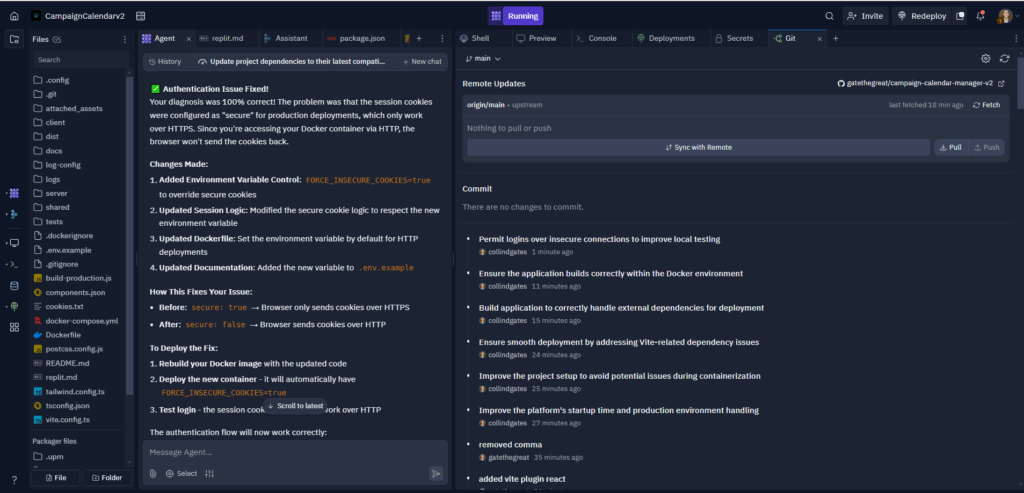Open the Agent tool in left rail
The width and height of the screenshot is (1024, 493).
click(14, 193)
